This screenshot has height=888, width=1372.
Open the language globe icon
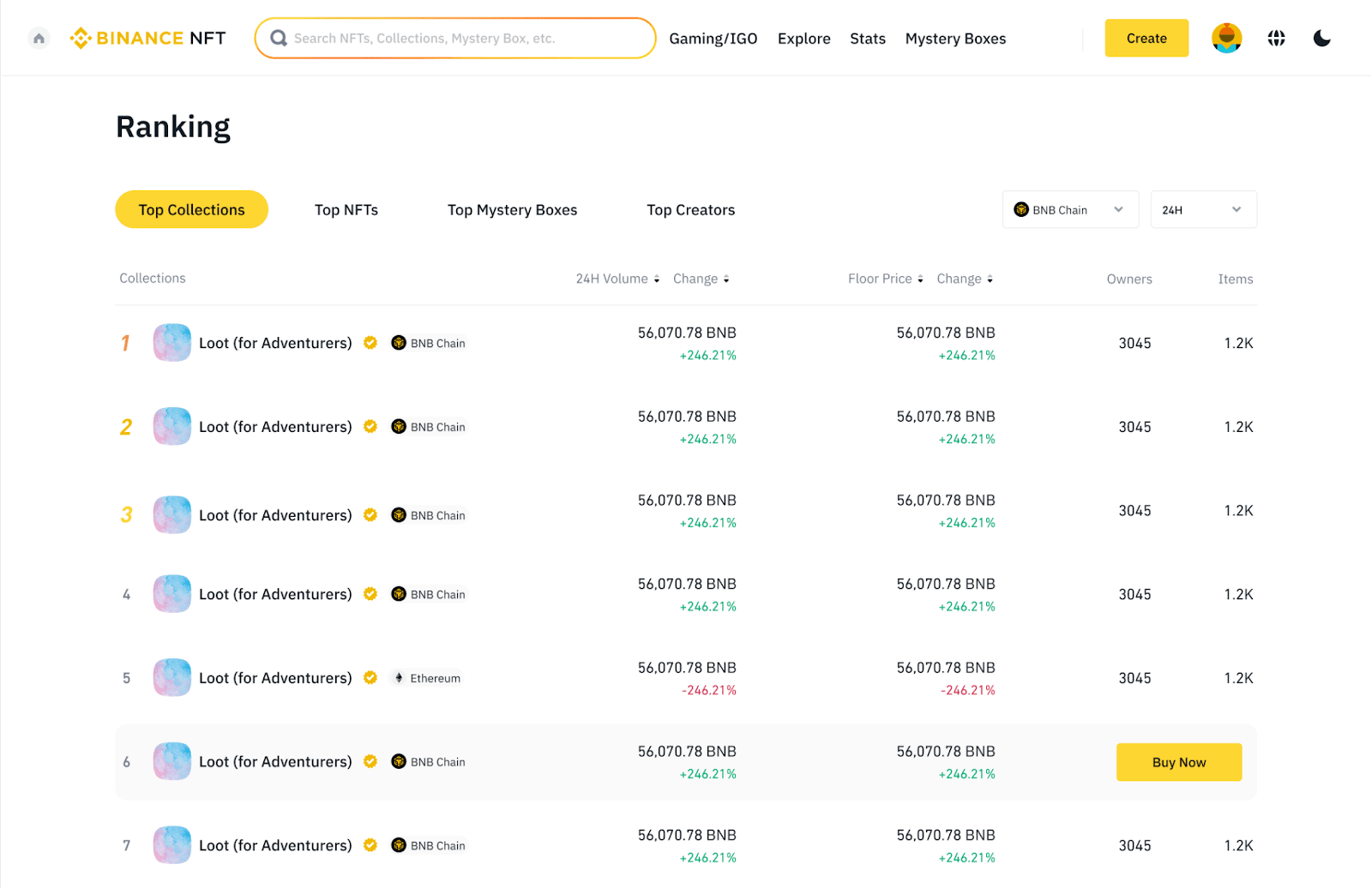[x=1276, y=39]
